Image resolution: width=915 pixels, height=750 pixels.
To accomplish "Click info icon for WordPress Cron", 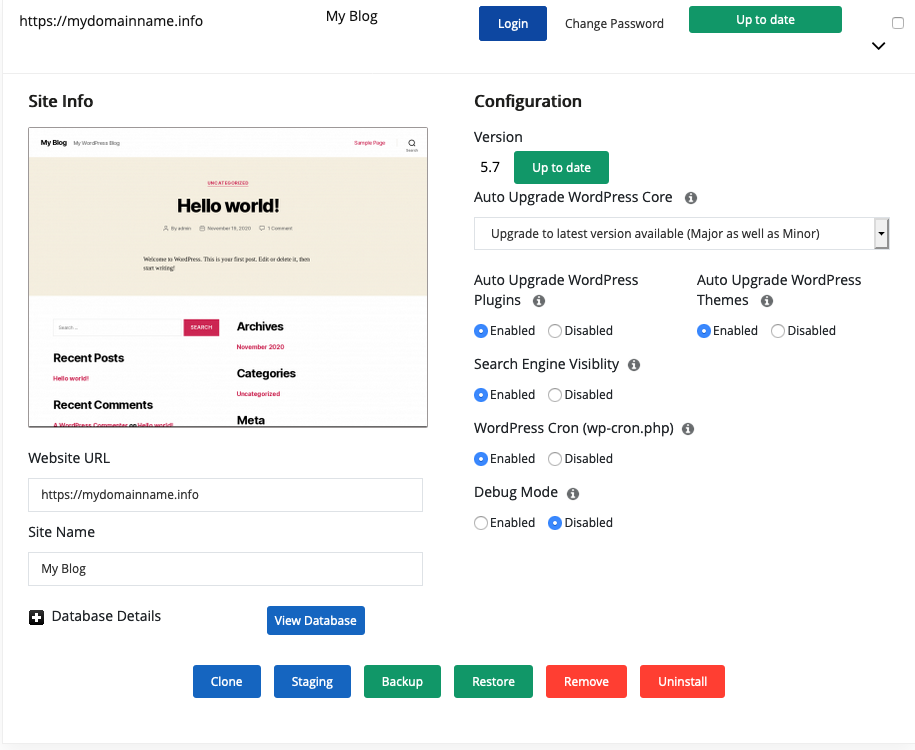I will [x=688, y=429].
